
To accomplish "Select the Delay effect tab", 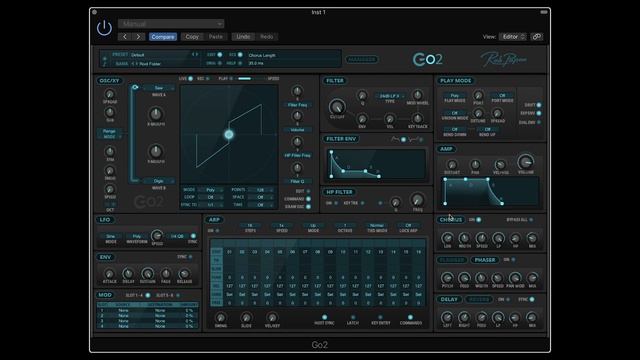I will [x=449, y=299].
